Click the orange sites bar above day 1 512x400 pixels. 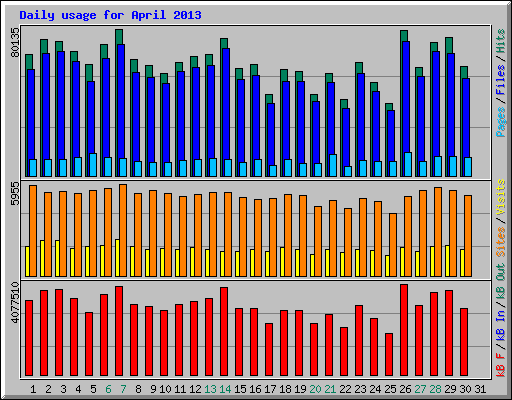[x=33, y=231]
